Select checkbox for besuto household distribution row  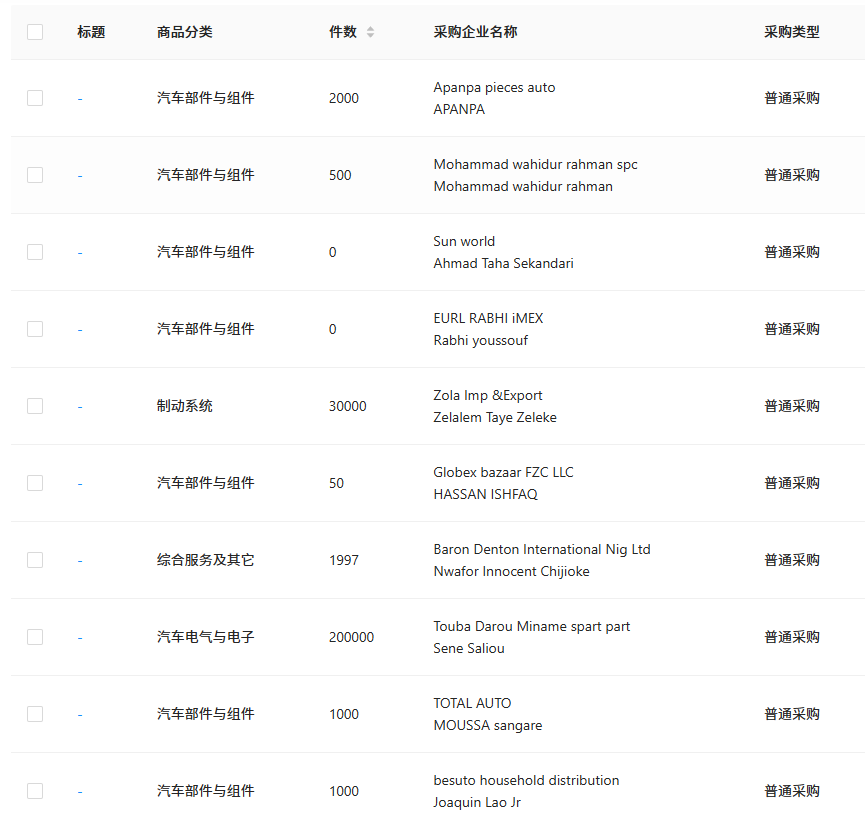pos(35,791)
